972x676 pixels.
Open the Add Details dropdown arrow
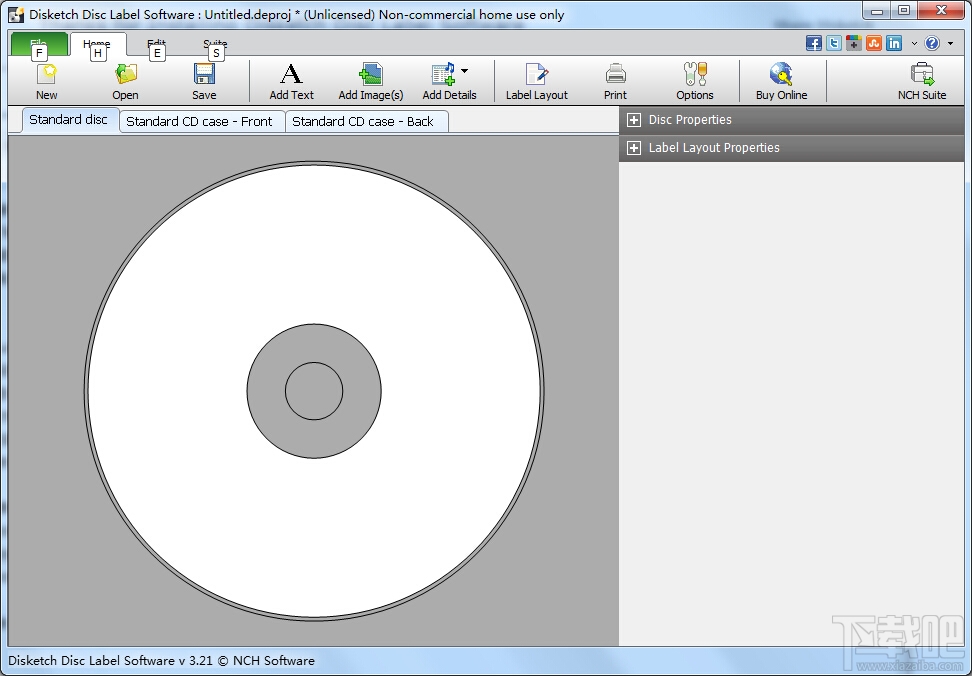tap(464, 71)
